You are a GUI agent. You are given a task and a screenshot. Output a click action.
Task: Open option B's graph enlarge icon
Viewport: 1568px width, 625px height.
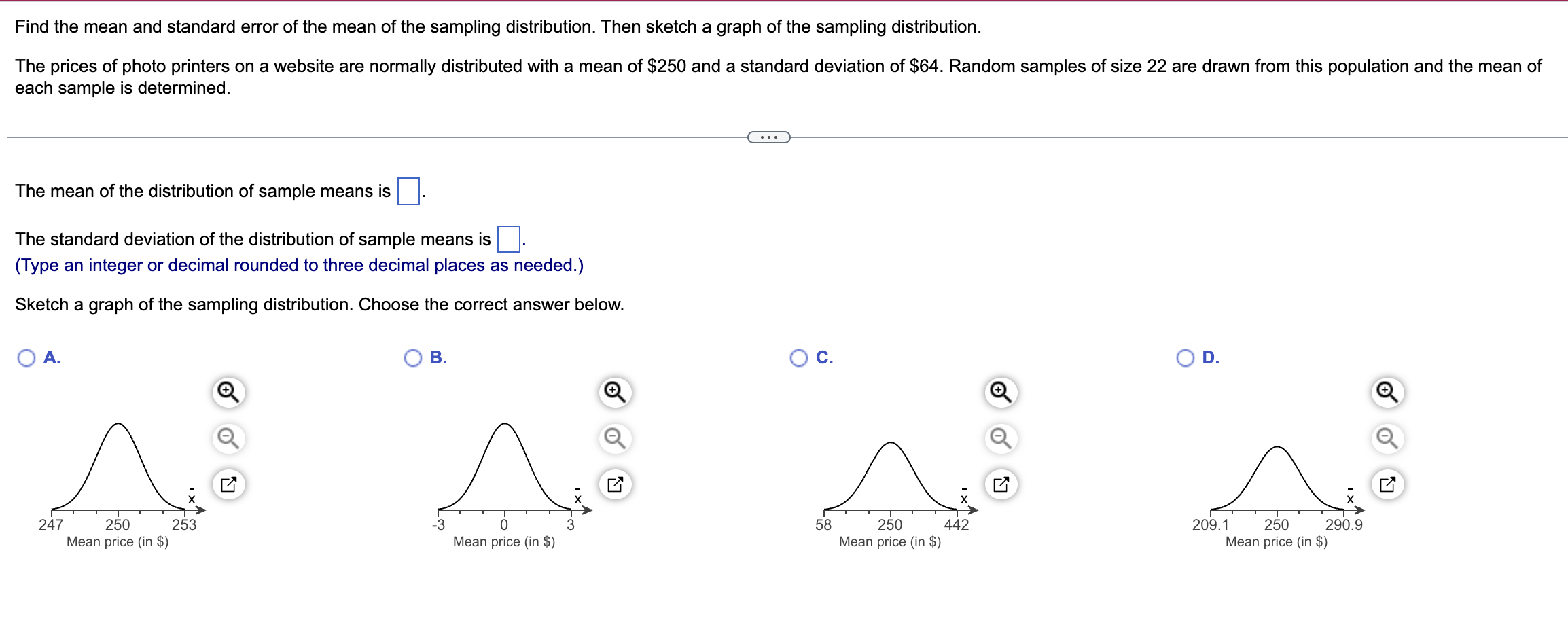tap(614, 483)
